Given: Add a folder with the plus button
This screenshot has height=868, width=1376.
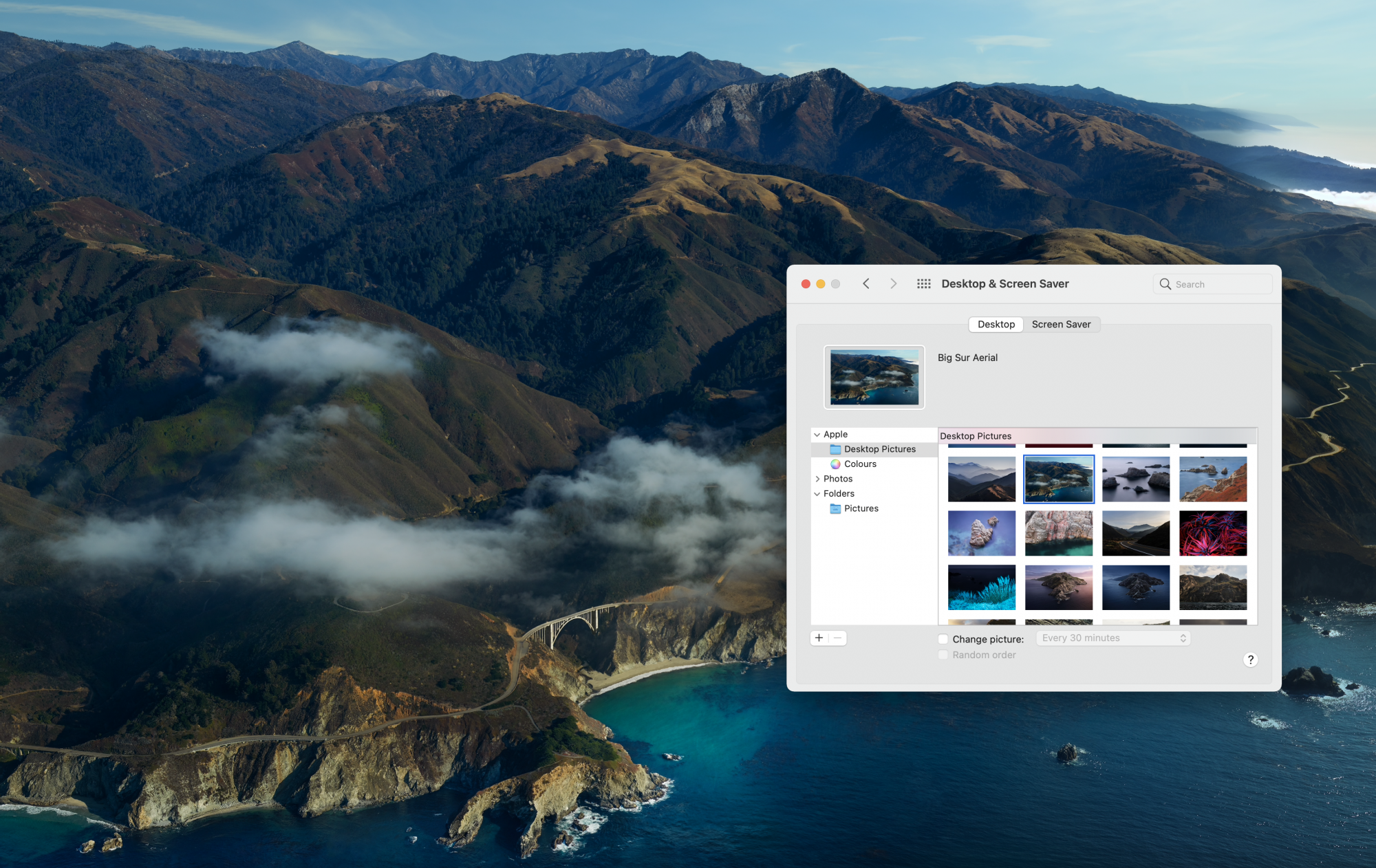Looking at the screenshot, I should tap(819, 638).
